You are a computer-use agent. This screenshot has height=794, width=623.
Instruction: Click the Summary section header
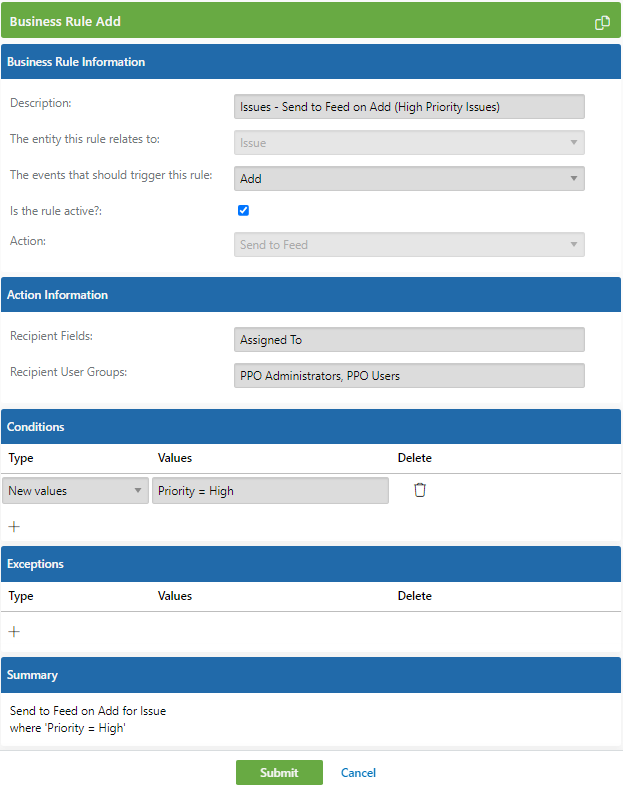pos(311,675)
